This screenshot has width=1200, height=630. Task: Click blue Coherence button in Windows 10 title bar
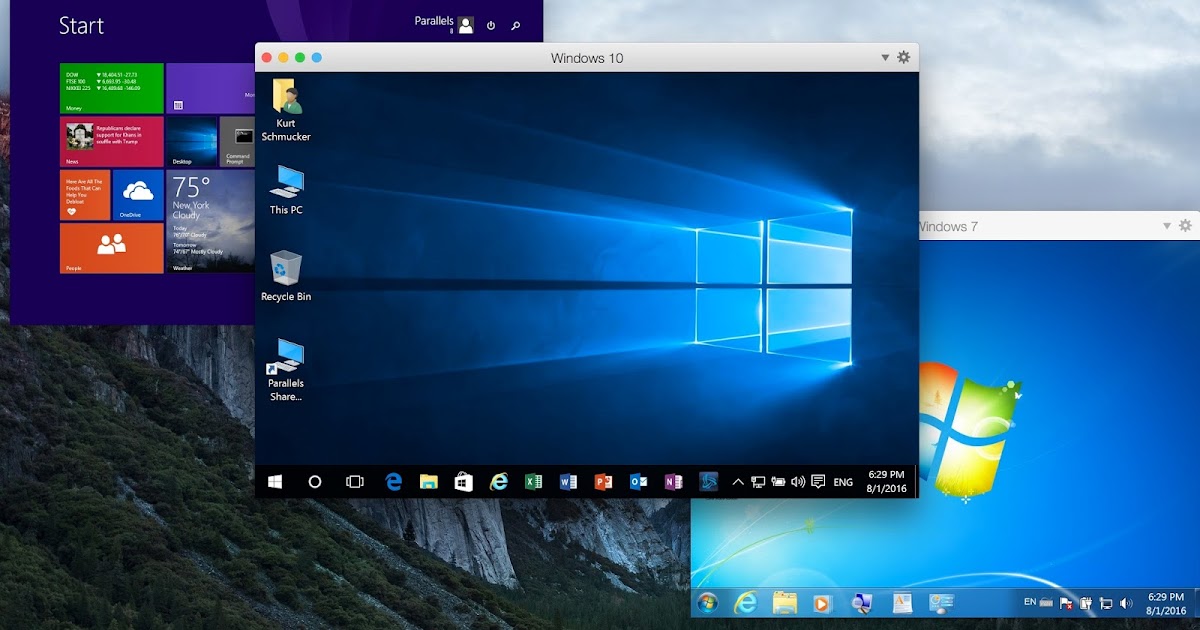click(317, 58)
